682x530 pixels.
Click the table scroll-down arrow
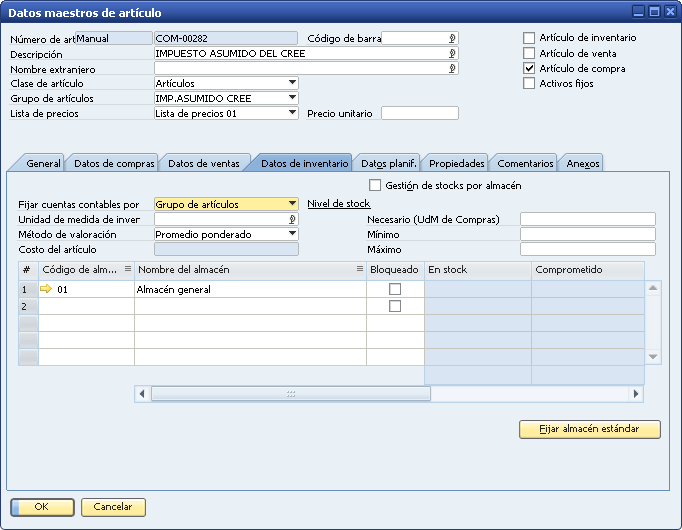point(653,356)
